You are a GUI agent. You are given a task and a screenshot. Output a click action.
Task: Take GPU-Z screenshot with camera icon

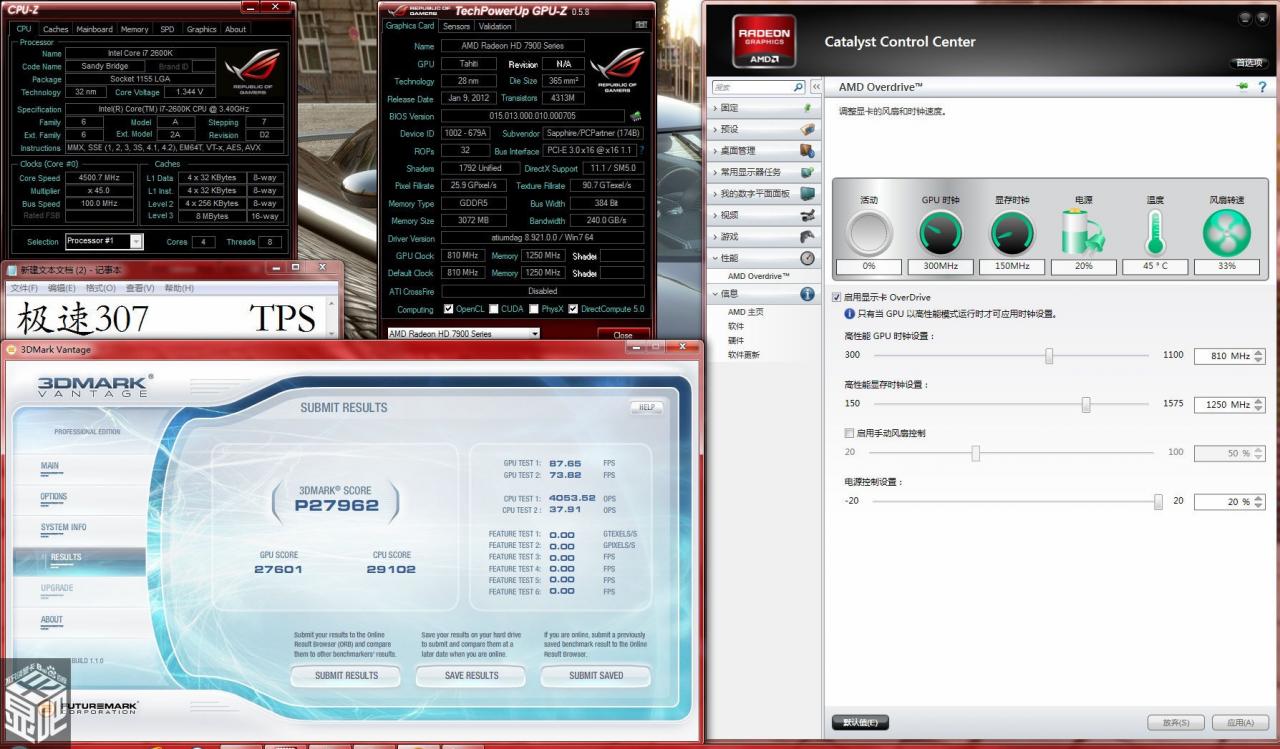point(641,25)
